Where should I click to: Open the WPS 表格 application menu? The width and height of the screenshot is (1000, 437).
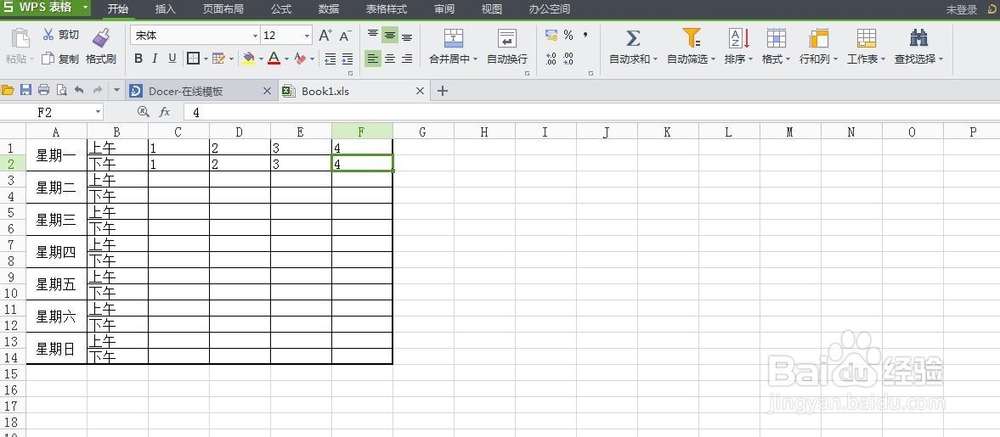pyautogui.click(x=45, y=9)
